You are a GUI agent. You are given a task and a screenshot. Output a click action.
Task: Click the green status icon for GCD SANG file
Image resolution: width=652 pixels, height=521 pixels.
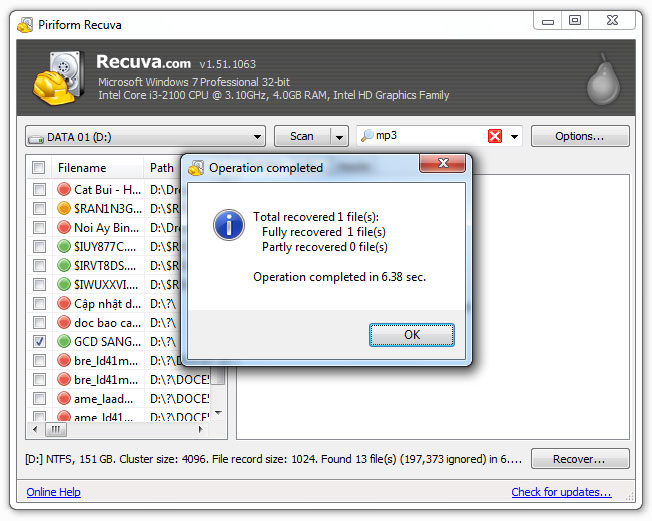(x=64, y=341)
